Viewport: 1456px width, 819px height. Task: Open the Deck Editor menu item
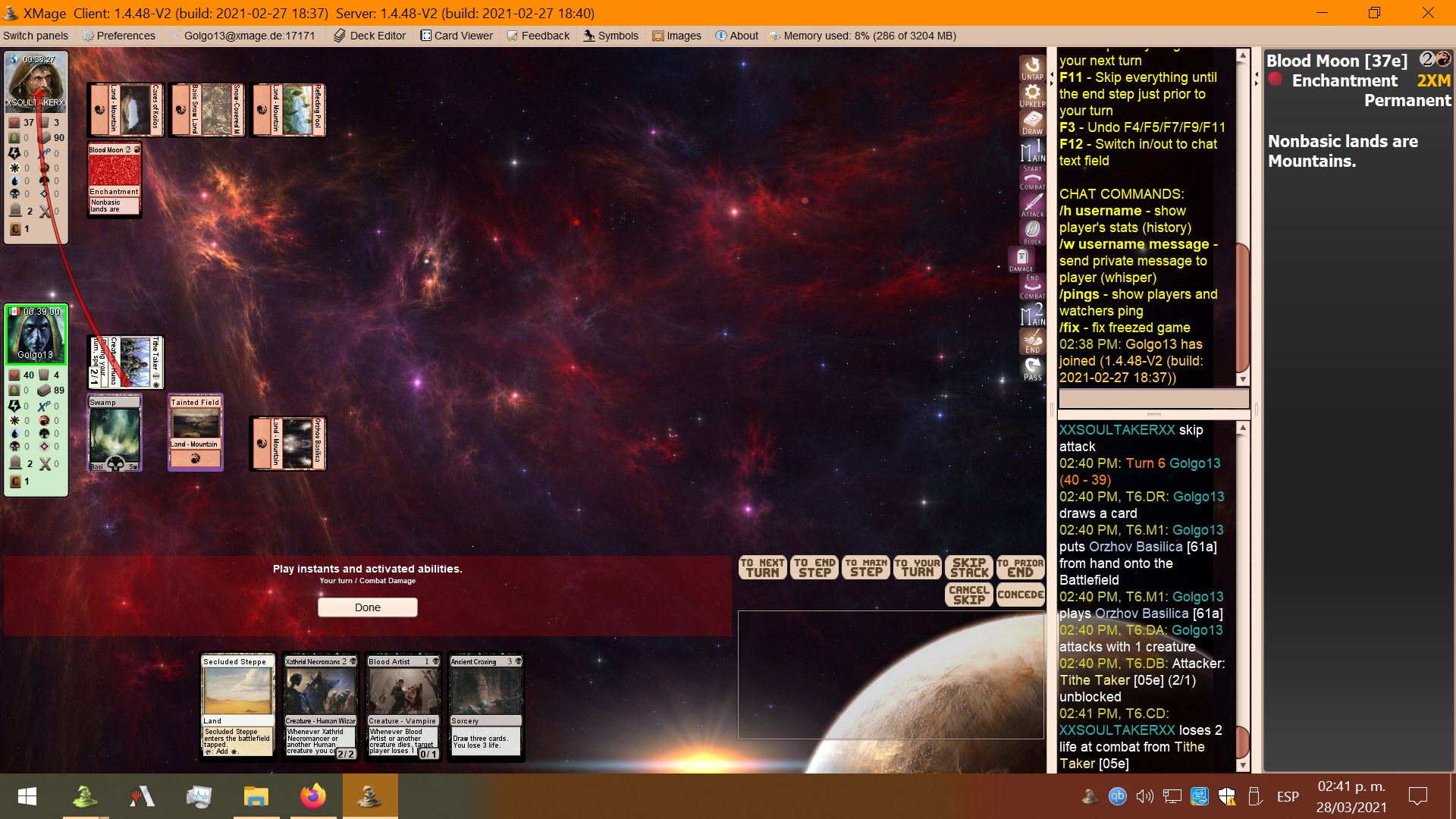pyautogui.click(x=370, y=36)
